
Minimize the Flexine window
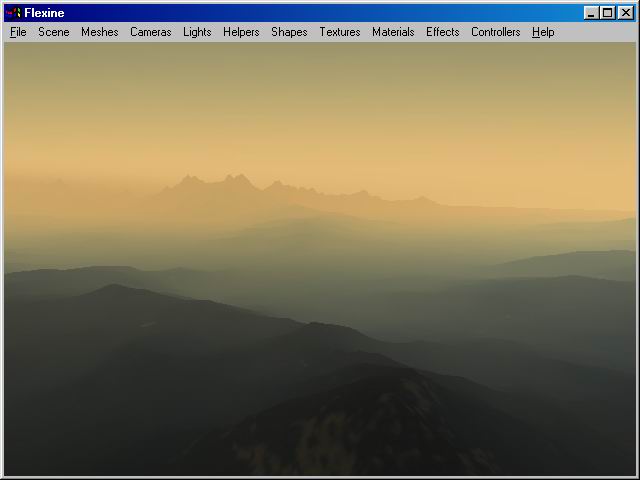click(x=591, y=13)
